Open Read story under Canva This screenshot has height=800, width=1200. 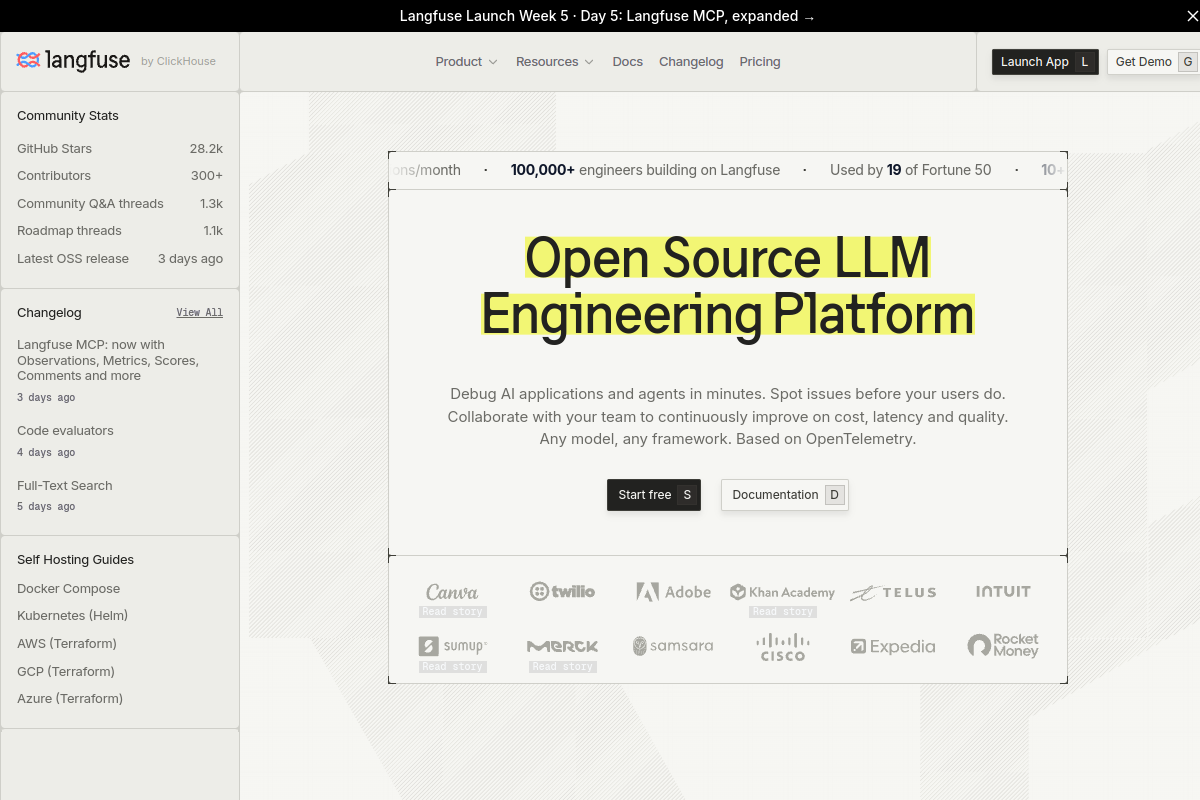453,612
